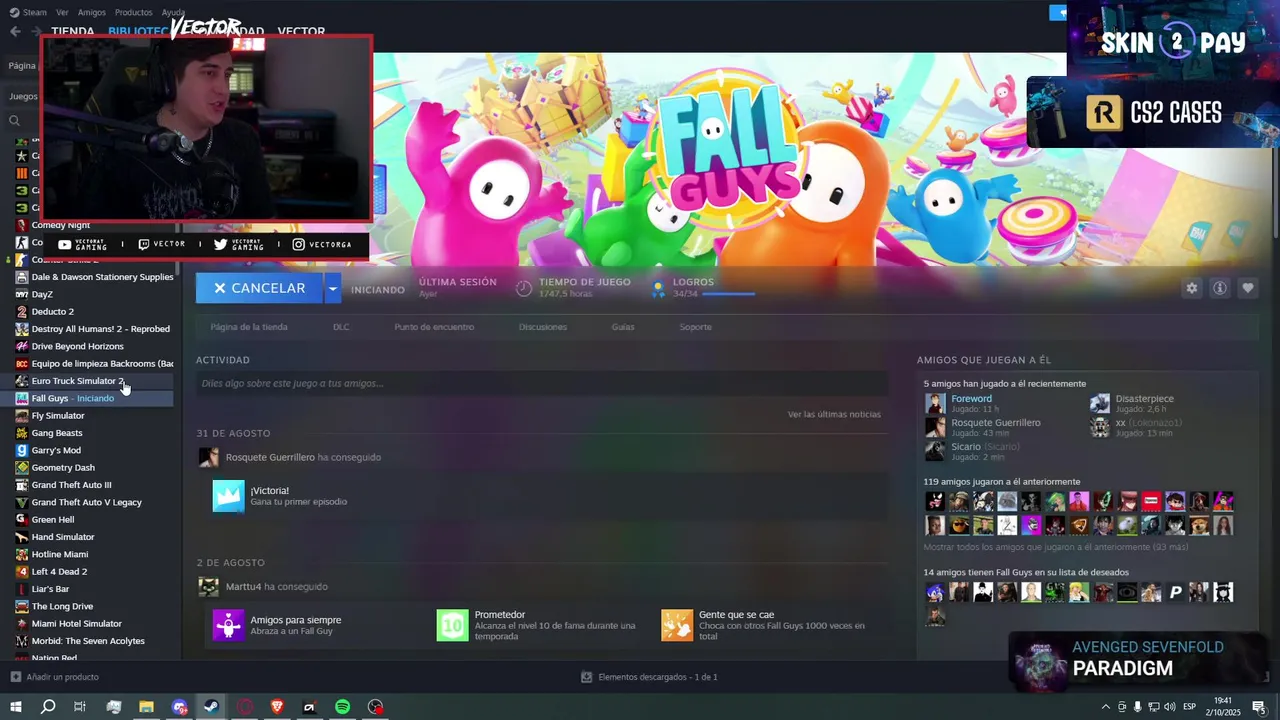Click the Gente que se cae achievement icon
Viewport: 1280px width, 720px height.
(x=677, y=625)
